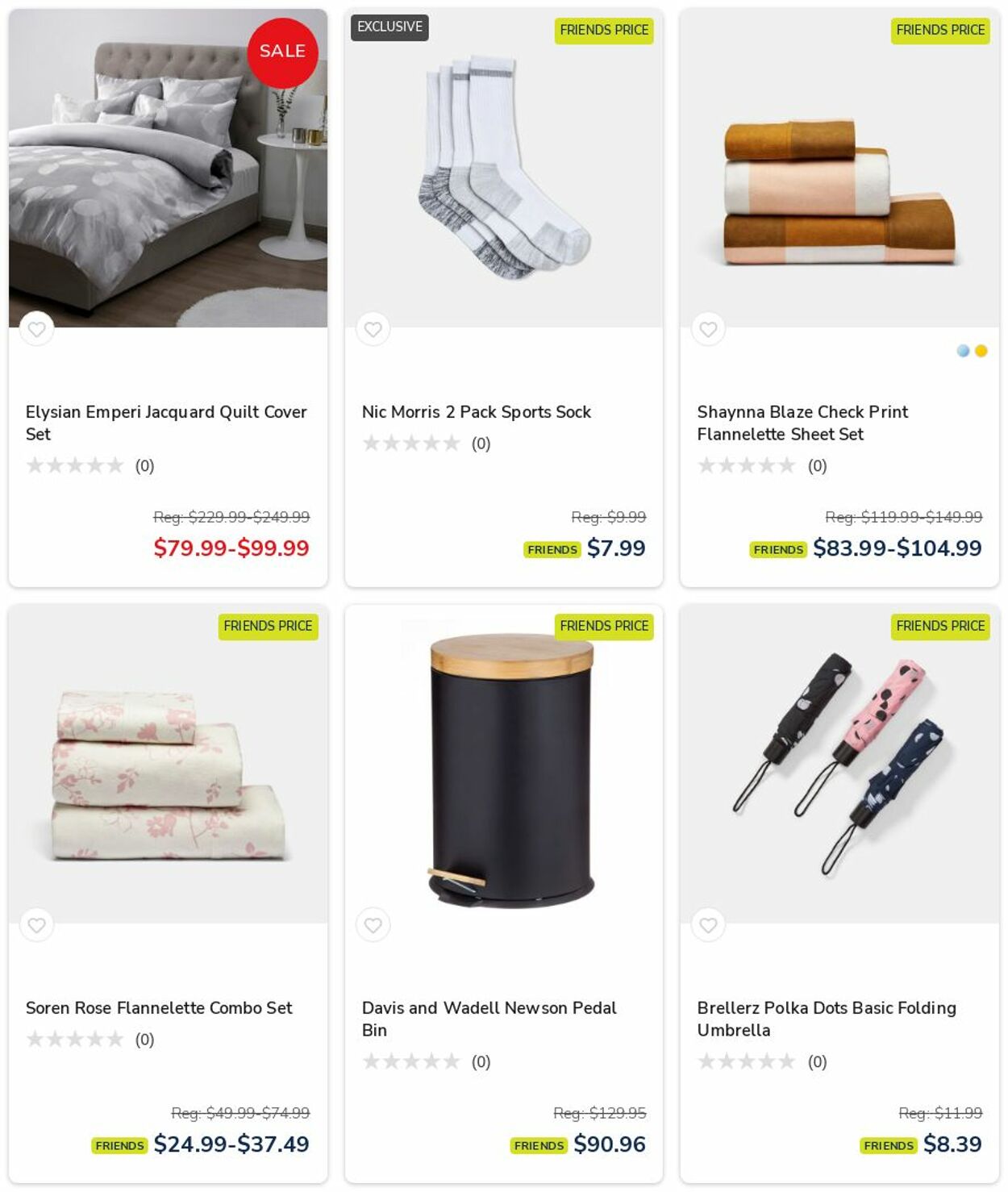Wishlist the Nic Morris Sports Sock
The width and height of the screenshot is (1008, 1192).
coord(373,329)
